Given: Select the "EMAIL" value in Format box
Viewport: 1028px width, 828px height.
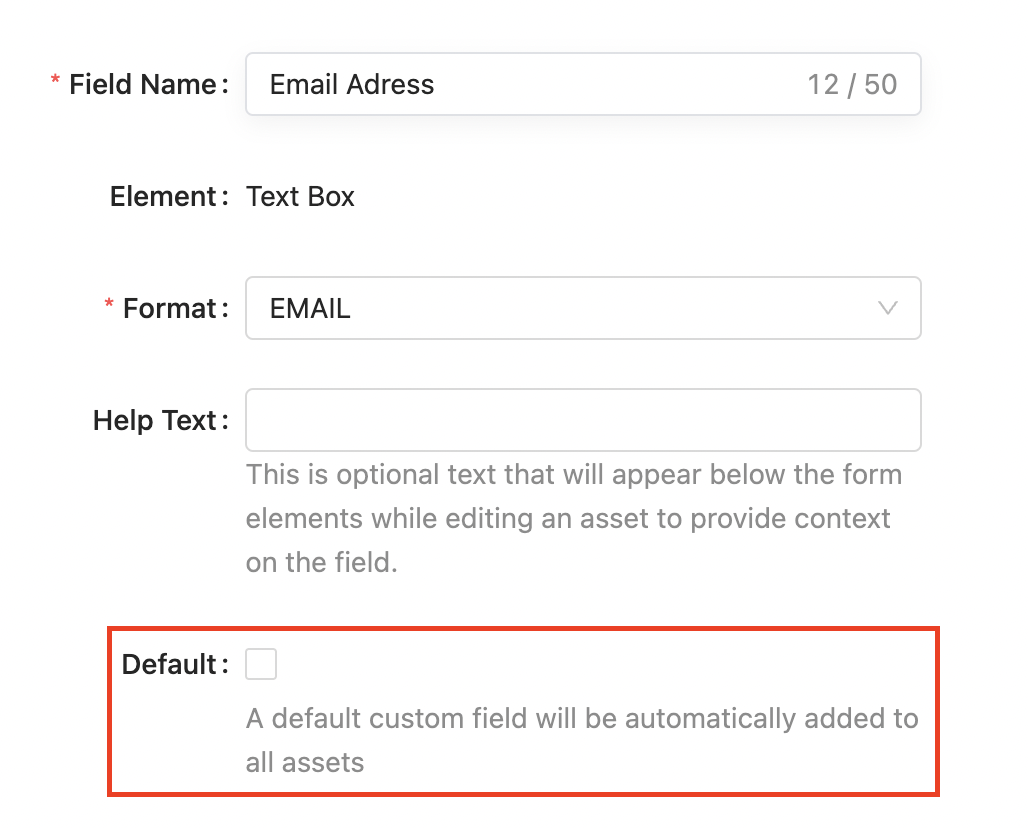Looking at the screenshot, I should pos(310,309).
